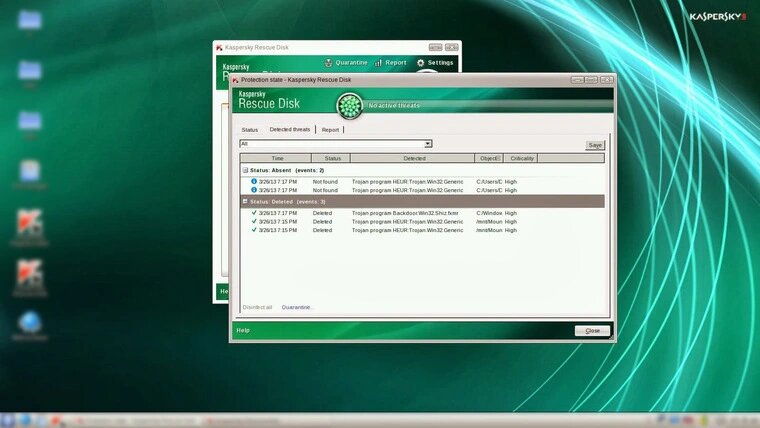Click the Deleted status of the Backdoor row

pos(322,213)
